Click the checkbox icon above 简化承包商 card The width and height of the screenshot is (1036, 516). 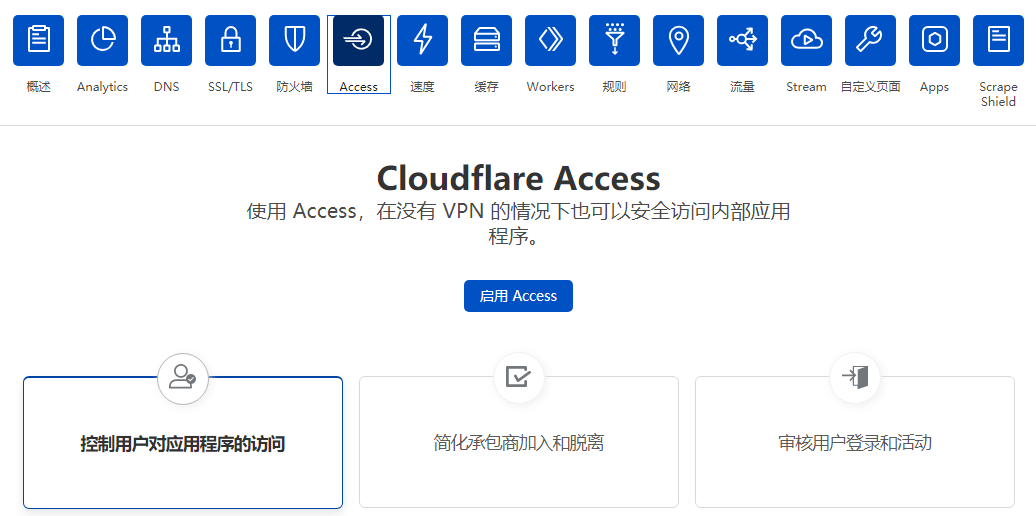click(x=519, y=378)
